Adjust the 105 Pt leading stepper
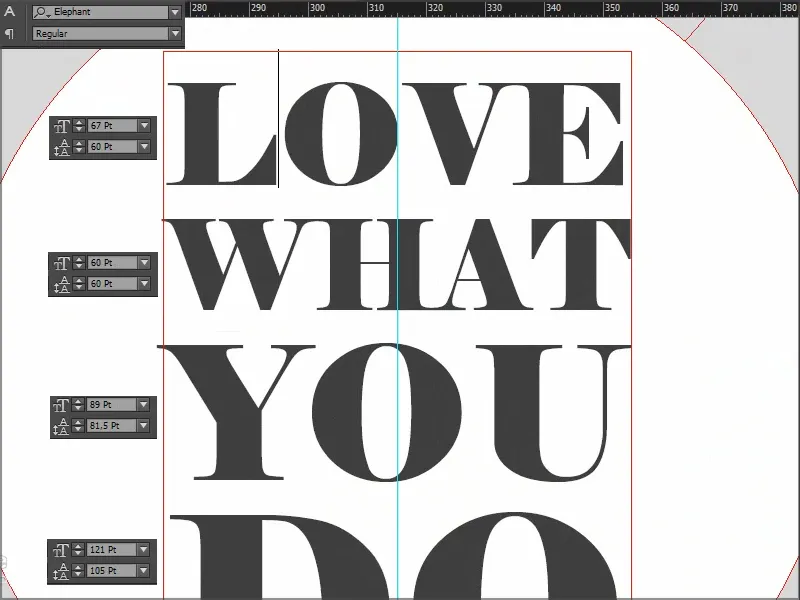Image resolution: width=800 pixels, height=600 pixels. [78, 570]
